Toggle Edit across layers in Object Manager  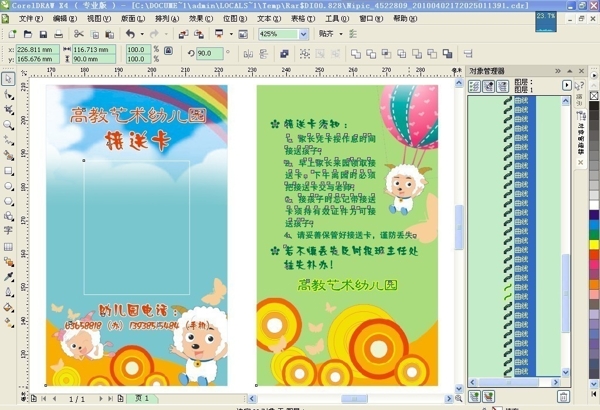point(488,86)
